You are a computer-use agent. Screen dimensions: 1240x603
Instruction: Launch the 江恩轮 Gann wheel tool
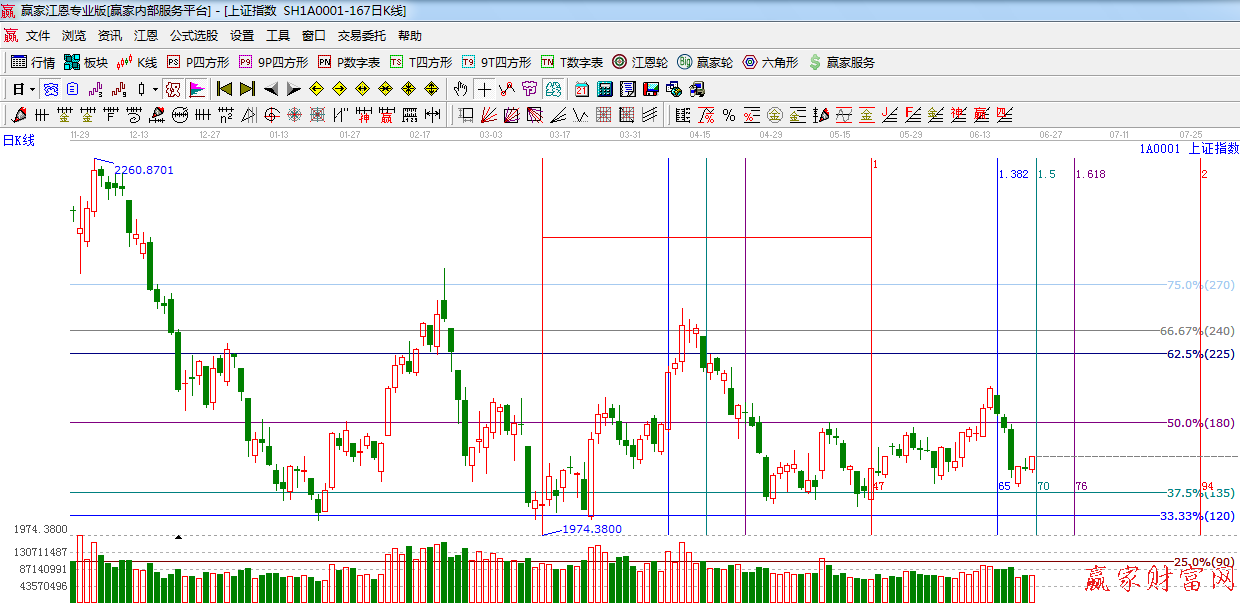pyautogui.click(x=640, y=62)
